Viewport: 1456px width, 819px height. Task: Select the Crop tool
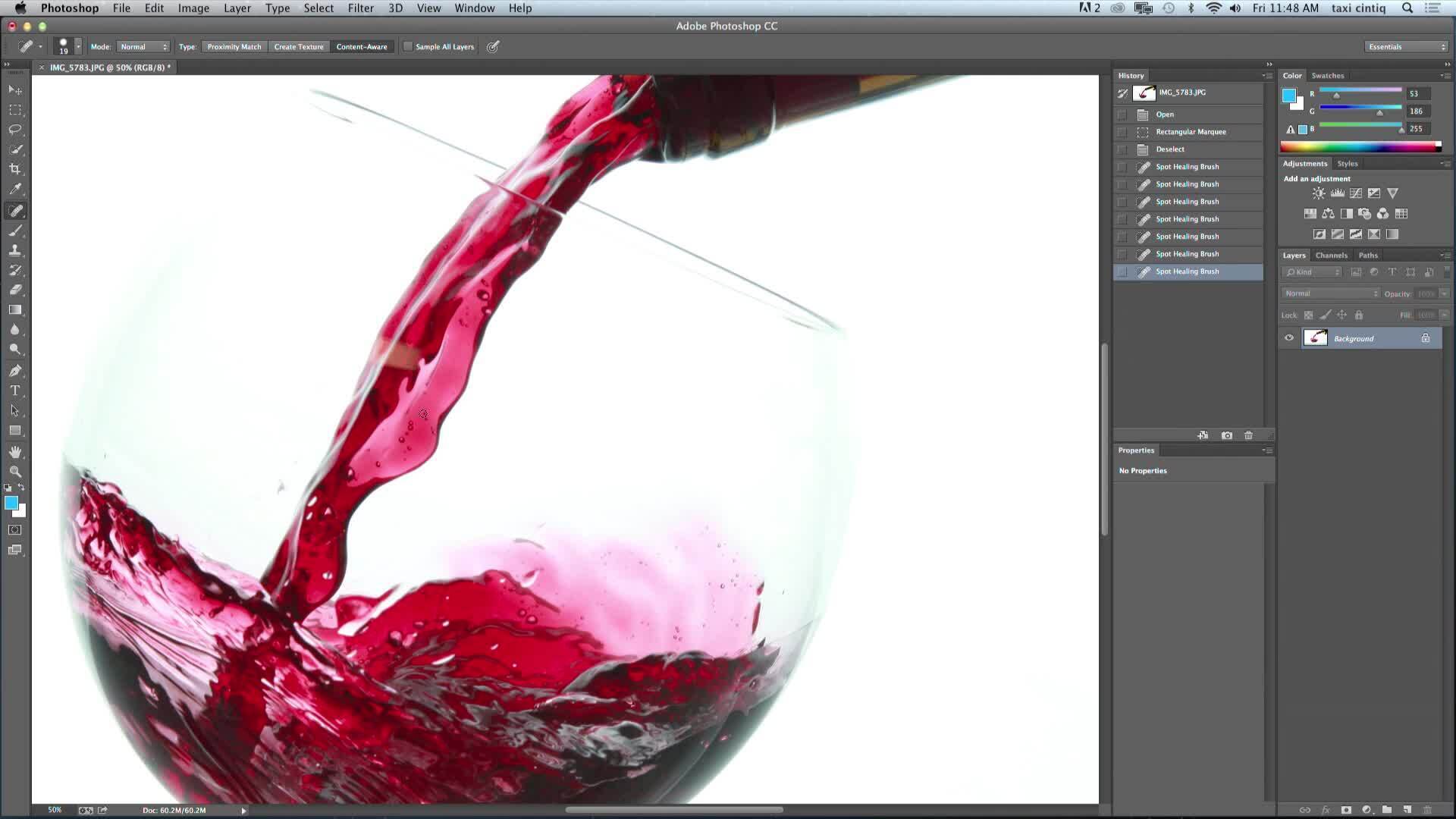pyautogui.click(x=15, y=169)
